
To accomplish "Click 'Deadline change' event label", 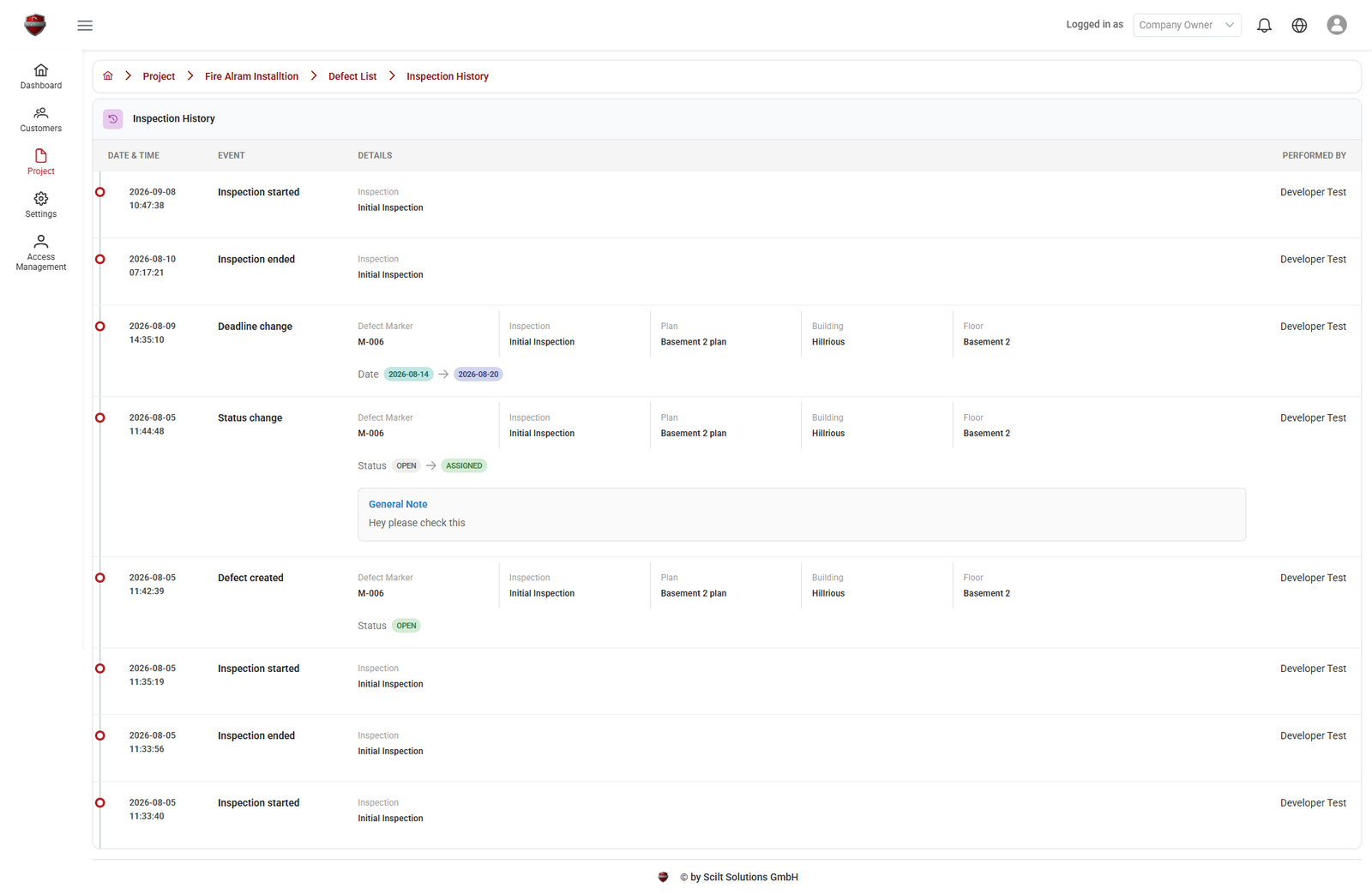I will 255,327.
